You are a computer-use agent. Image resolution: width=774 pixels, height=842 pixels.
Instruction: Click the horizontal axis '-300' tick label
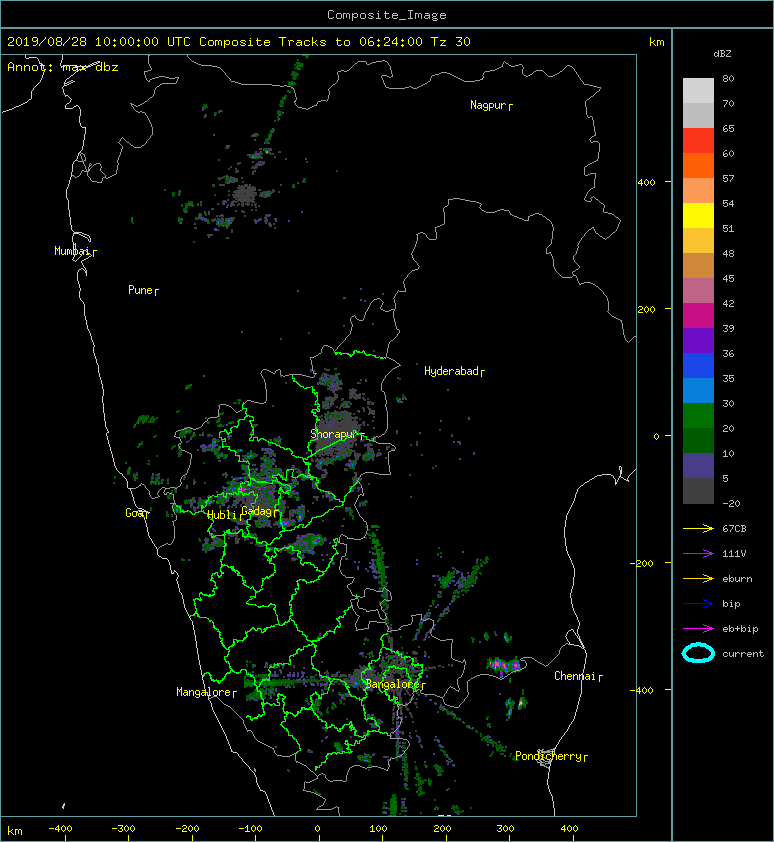pos(124,829)
